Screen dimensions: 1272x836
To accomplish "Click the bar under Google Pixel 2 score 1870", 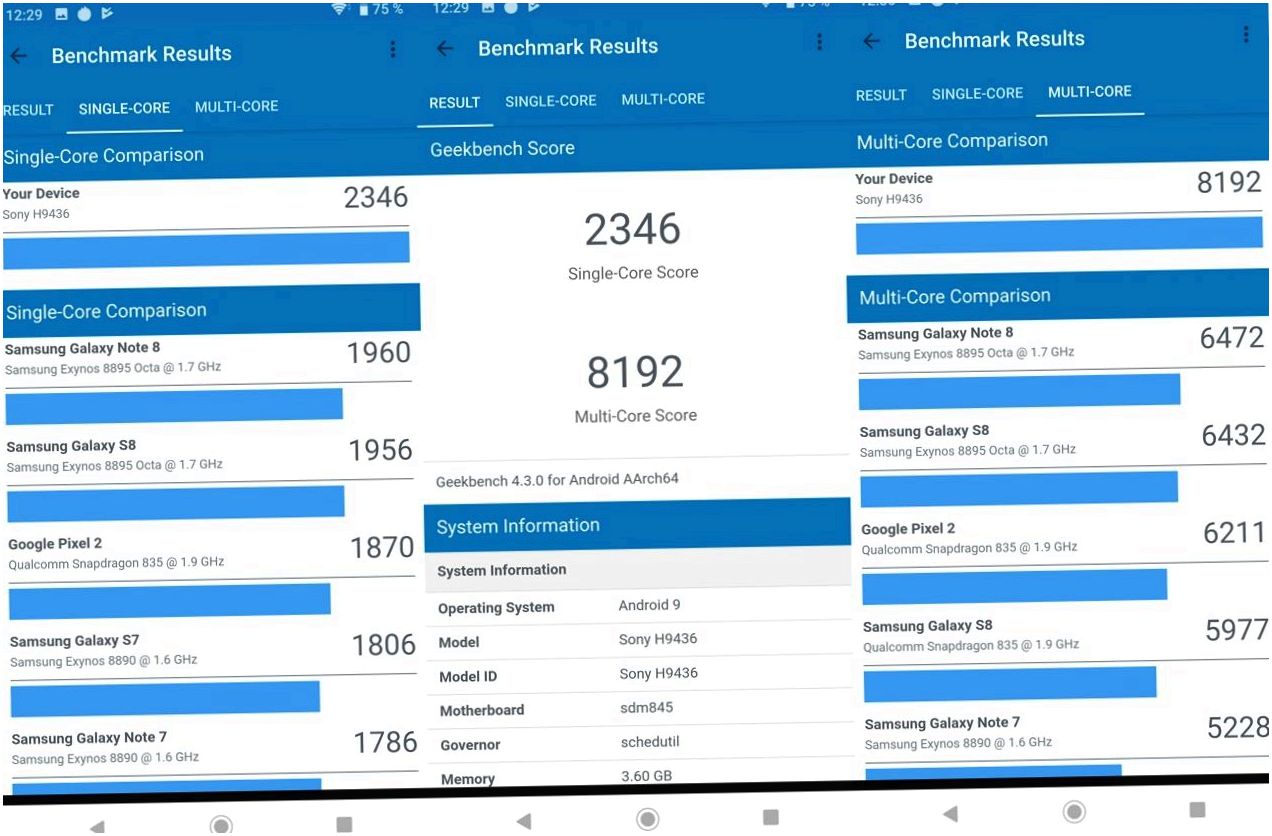I will tap(170, 600).
